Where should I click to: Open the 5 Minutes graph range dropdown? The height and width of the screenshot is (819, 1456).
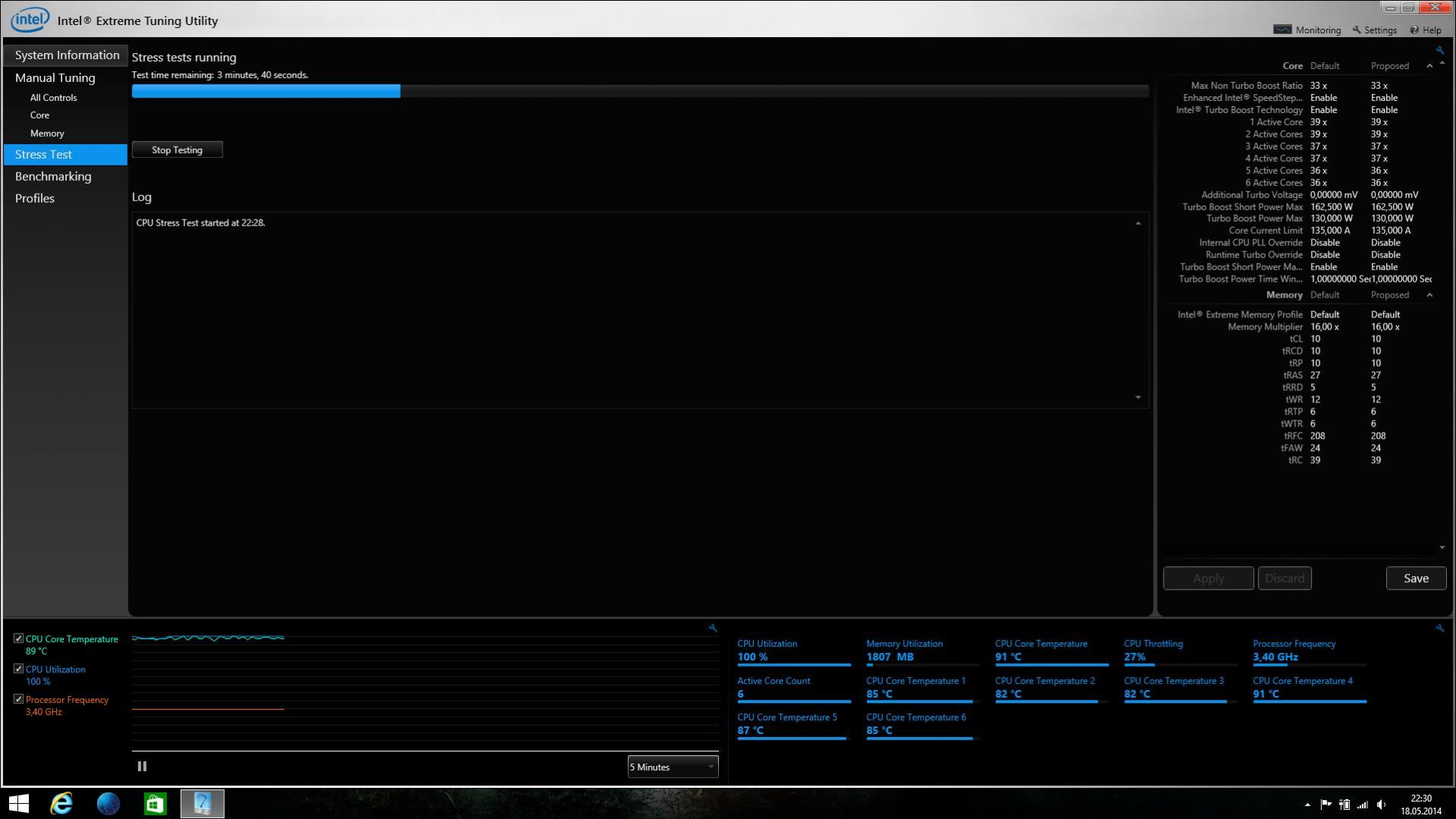(673, 767)
